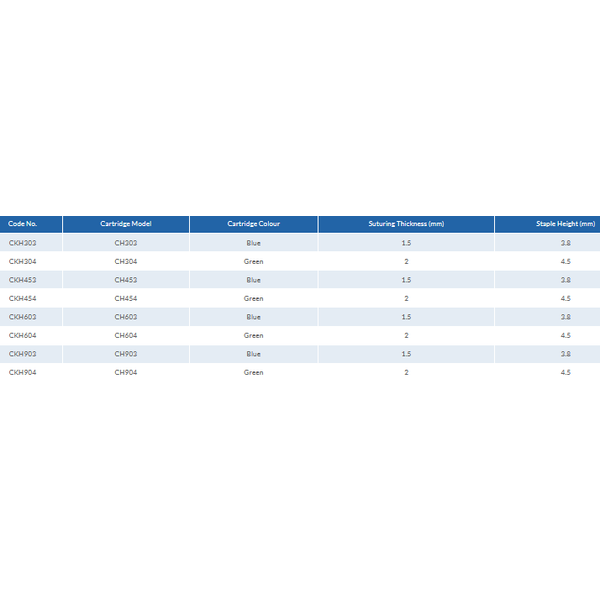Select code cell "CKH453"
The image size is (600, 600).
tap(23, 280)
